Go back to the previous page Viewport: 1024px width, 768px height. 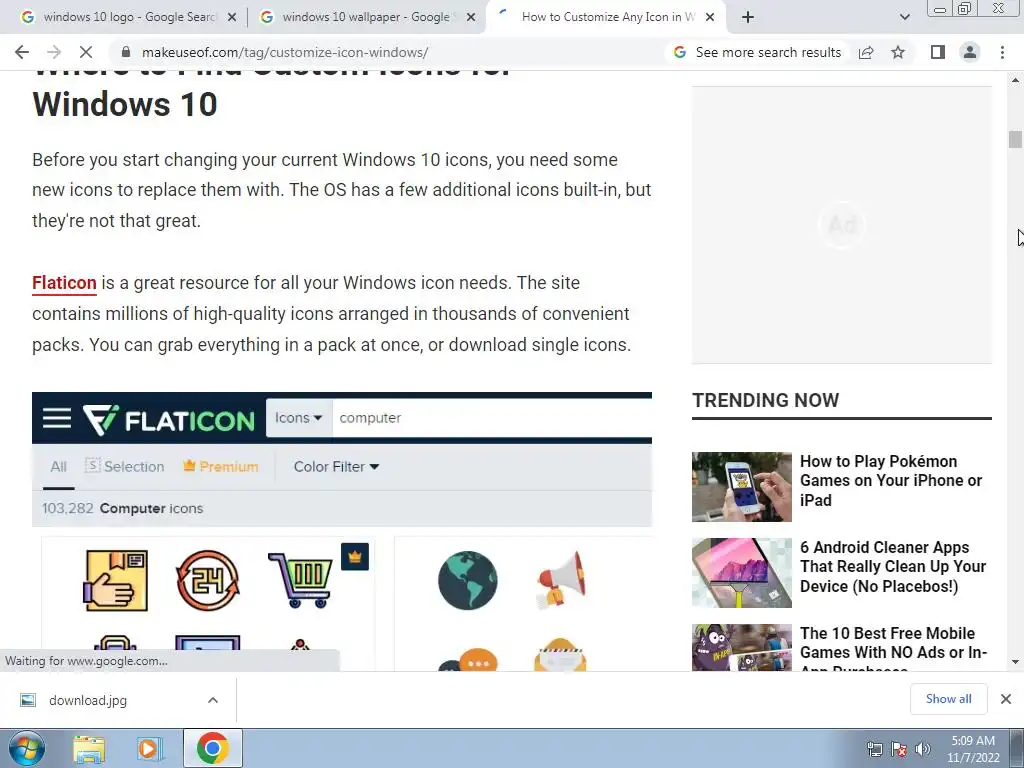point(22,52)
